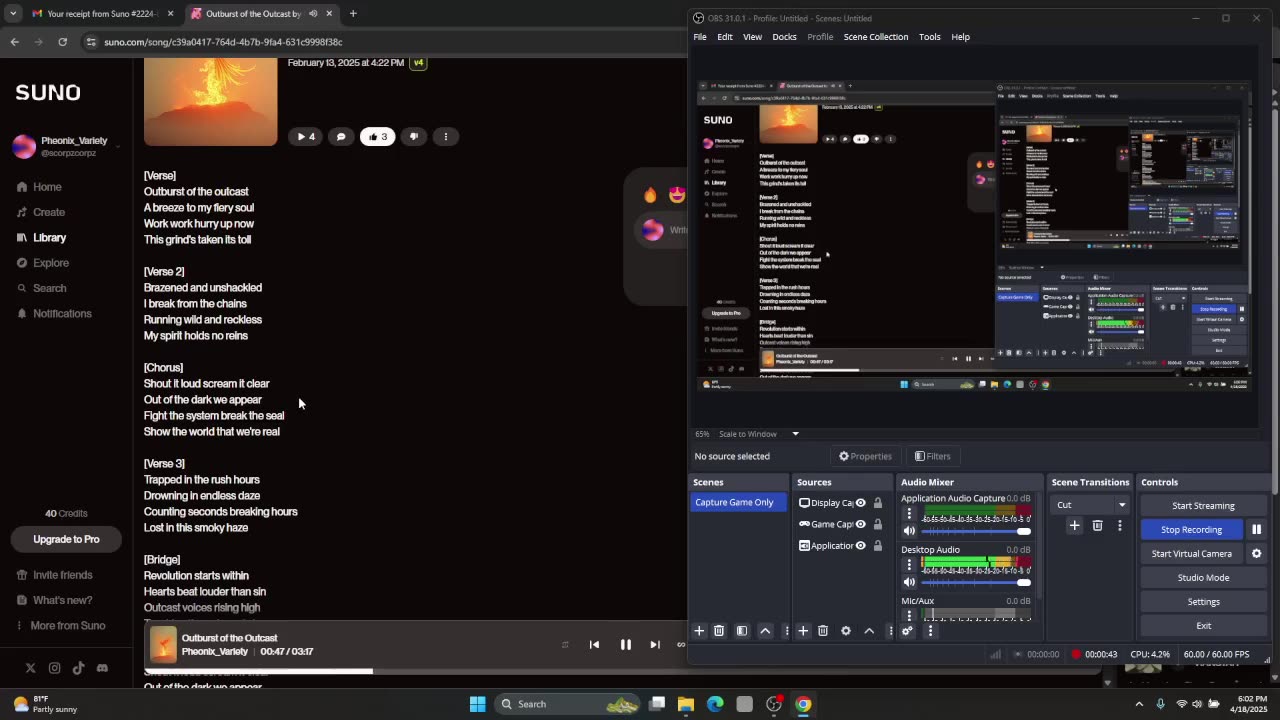Pause the OBS recording
Image resolution: width=1280 pixels, height=720 pixels.
(1257, 530)
